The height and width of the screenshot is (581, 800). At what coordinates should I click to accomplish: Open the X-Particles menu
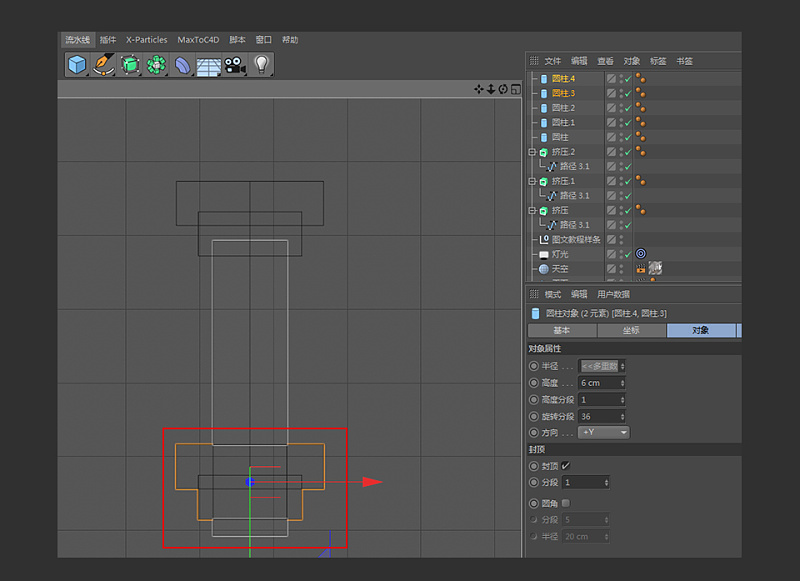click(x=146, y=40)
